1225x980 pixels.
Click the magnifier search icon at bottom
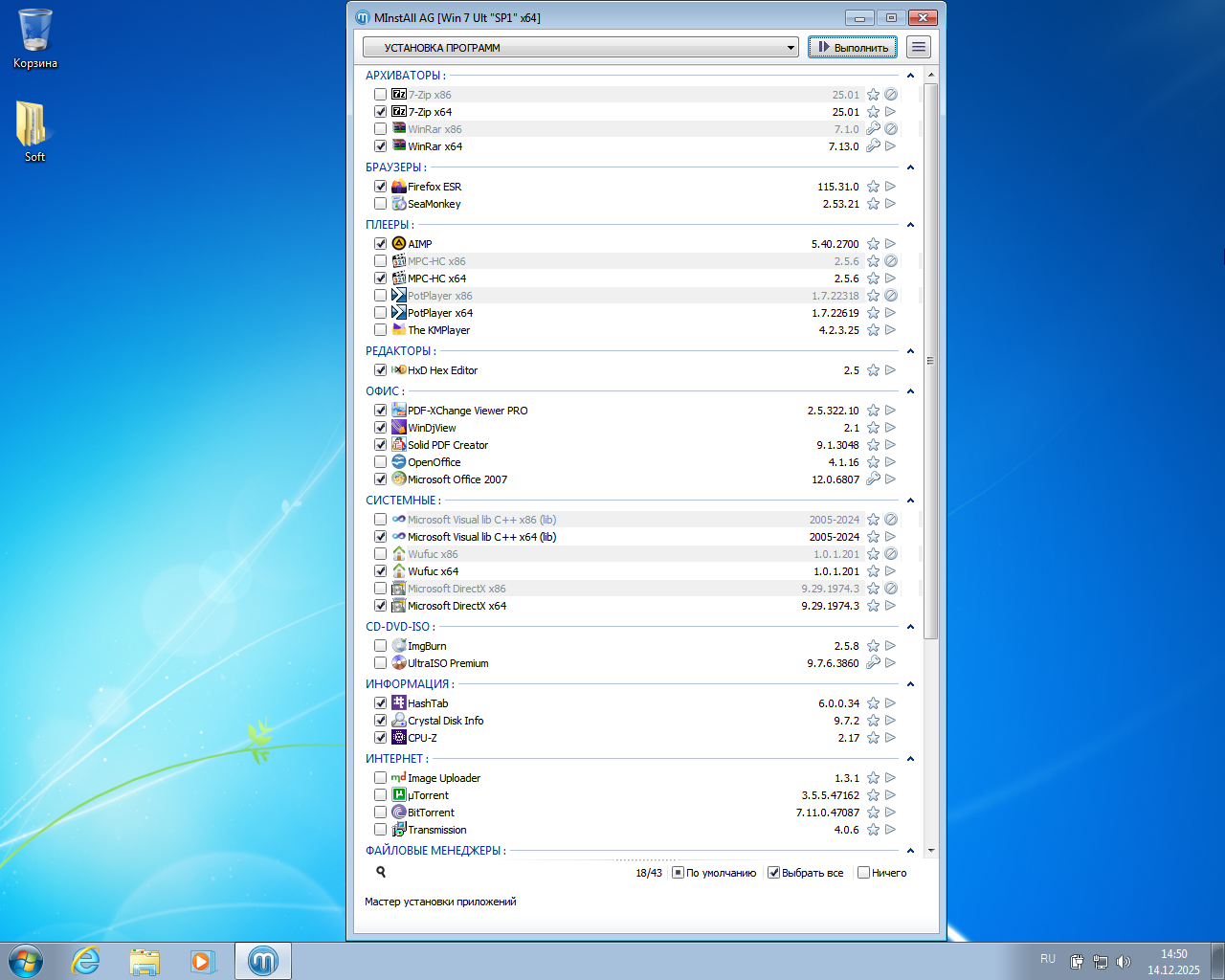(381, 872)
